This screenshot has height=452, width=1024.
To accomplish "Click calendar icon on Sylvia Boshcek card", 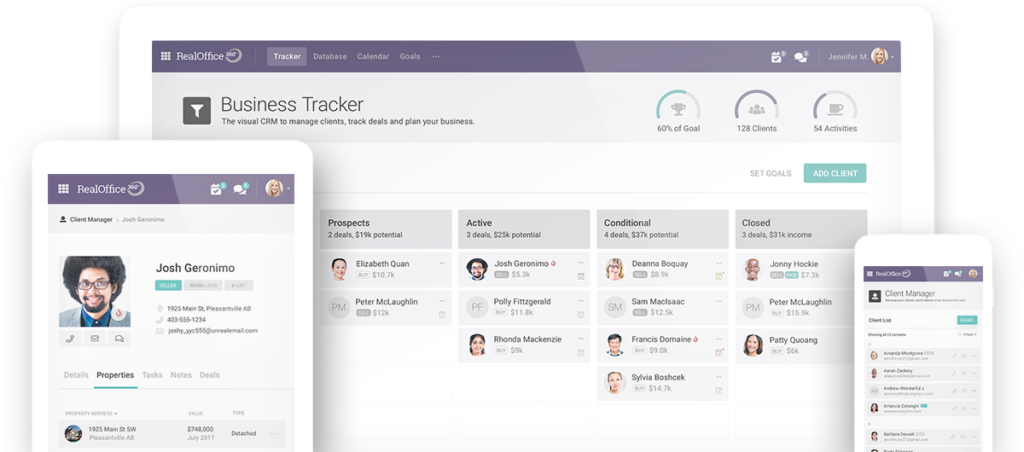I will (x=719, y=391).
